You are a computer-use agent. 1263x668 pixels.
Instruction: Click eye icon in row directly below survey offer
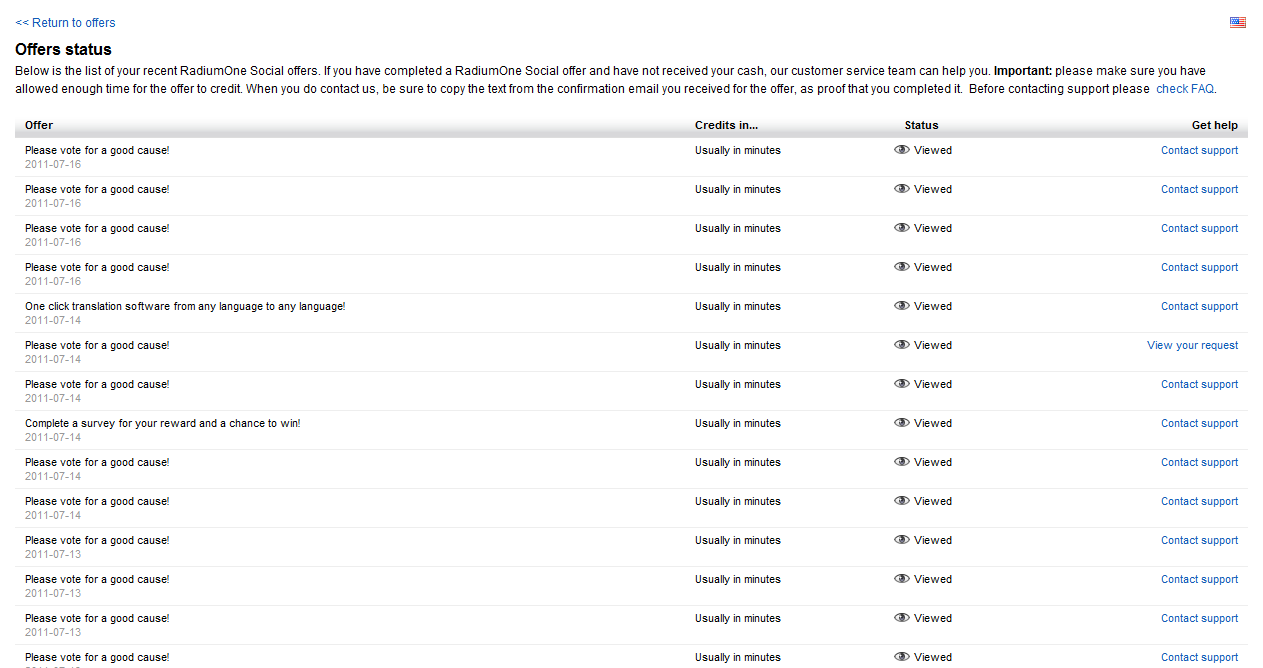click(x=901, y=462)
